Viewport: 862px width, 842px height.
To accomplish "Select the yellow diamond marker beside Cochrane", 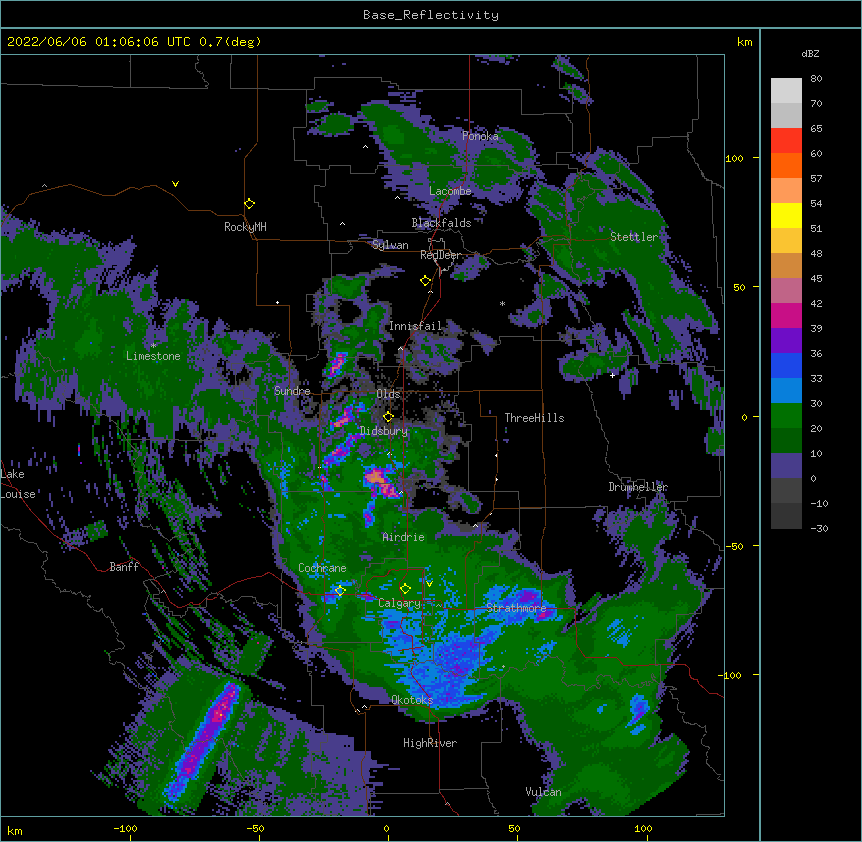I will pyautogui.click(x=340, y=591).
